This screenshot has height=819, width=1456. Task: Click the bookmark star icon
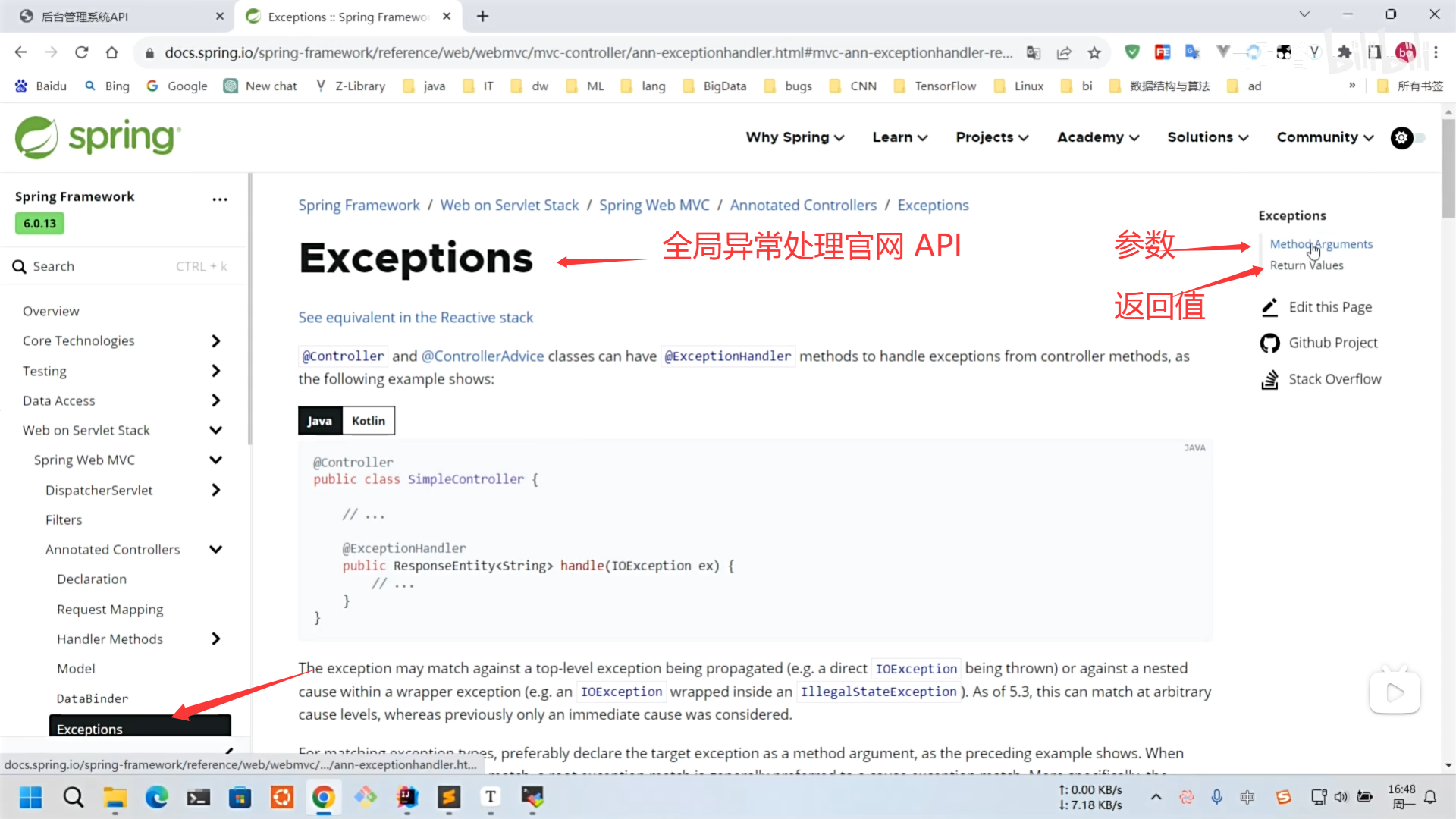[x=1094, y=52]
